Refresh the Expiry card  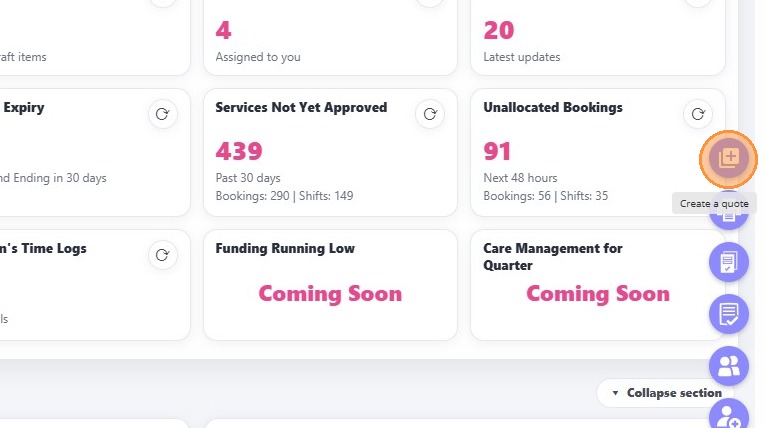pyautogui.click(x=163, y=114)
